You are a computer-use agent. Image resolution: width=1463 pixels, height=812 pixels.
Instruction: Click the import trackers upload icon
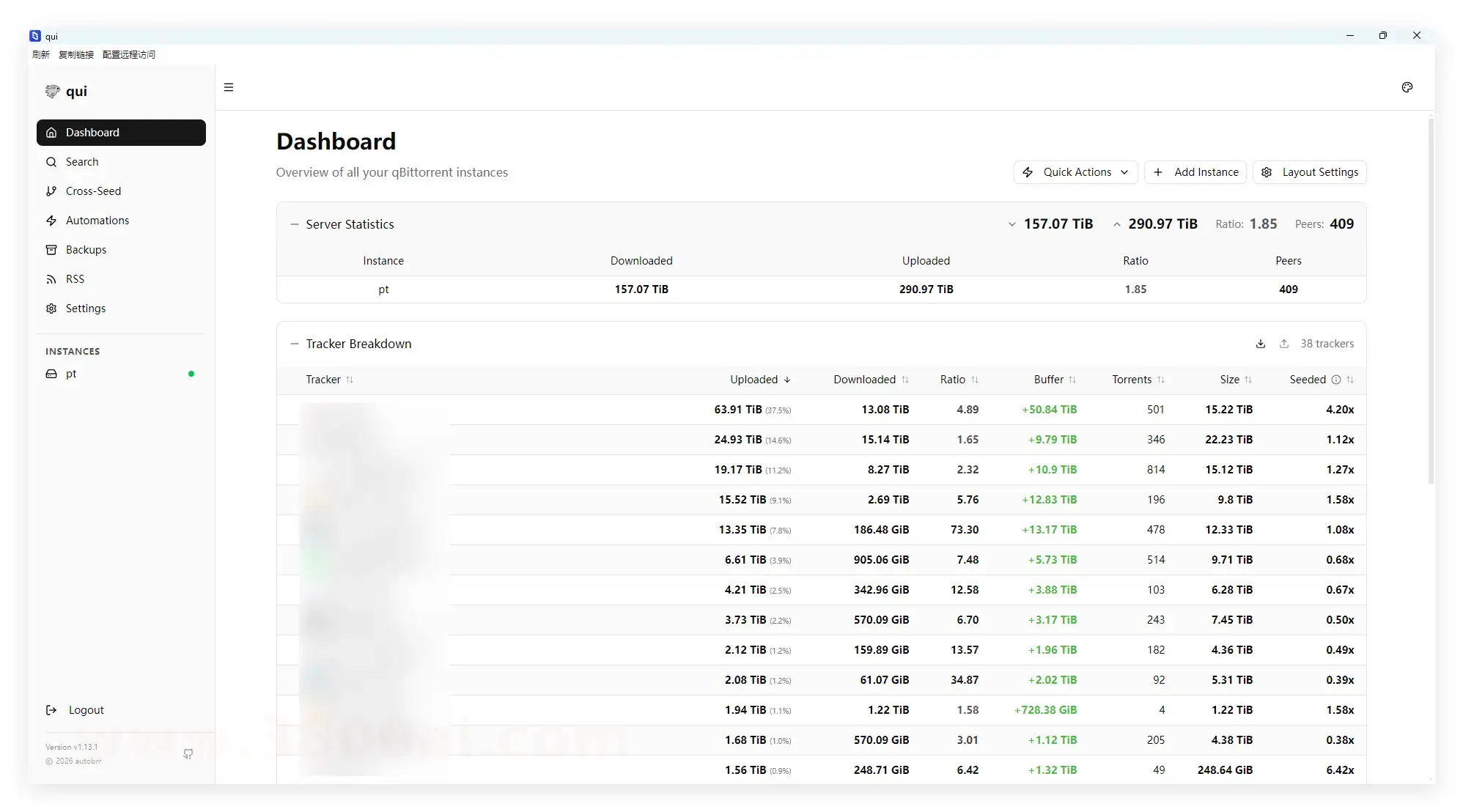(1283, 344)
